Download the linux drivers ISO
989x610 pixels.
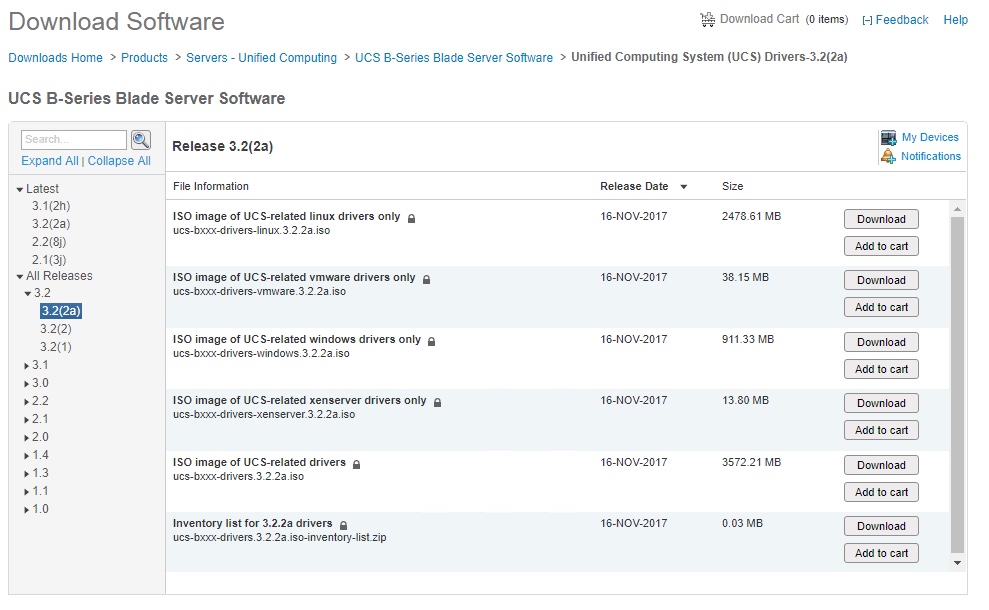tap(881, 219)
